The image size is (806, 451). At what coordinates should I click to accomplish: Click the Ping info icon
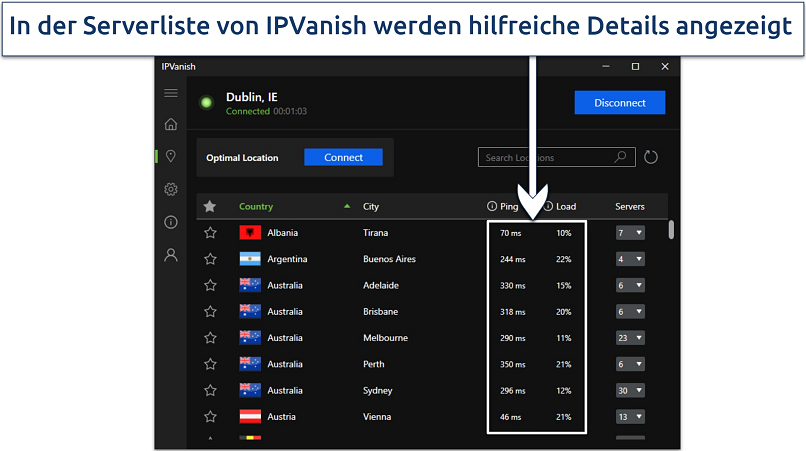point(491,206)
